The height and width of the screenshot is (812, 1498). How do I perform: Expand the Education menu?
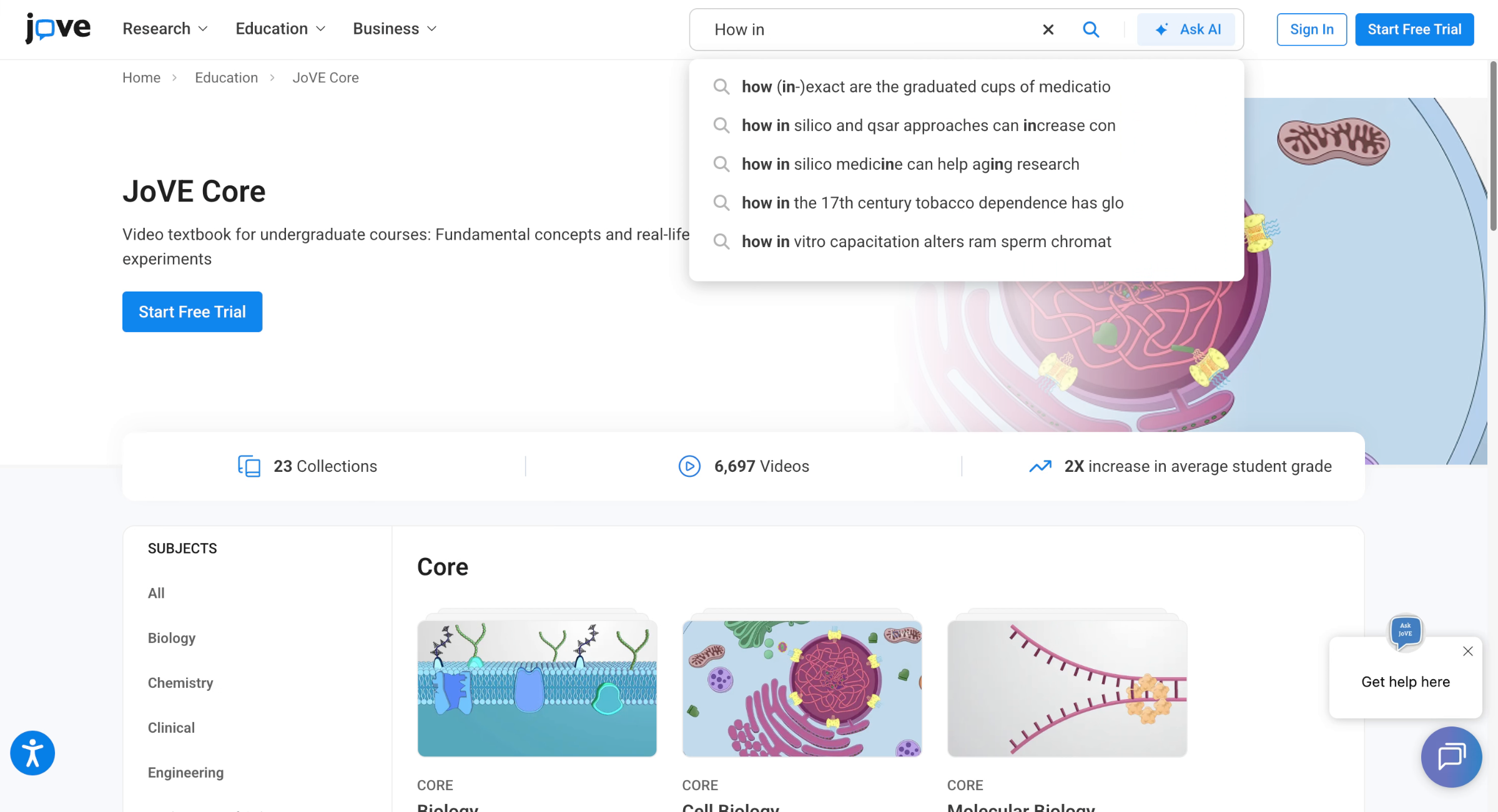click(x=280, y=29)
